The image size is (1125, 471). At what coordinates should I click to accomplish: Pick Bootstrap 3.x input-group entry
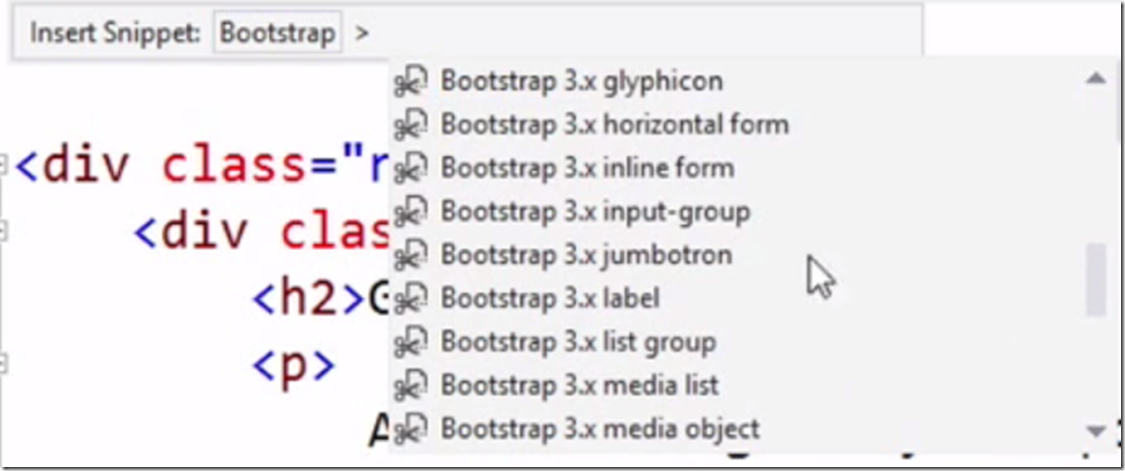(596, 212)
